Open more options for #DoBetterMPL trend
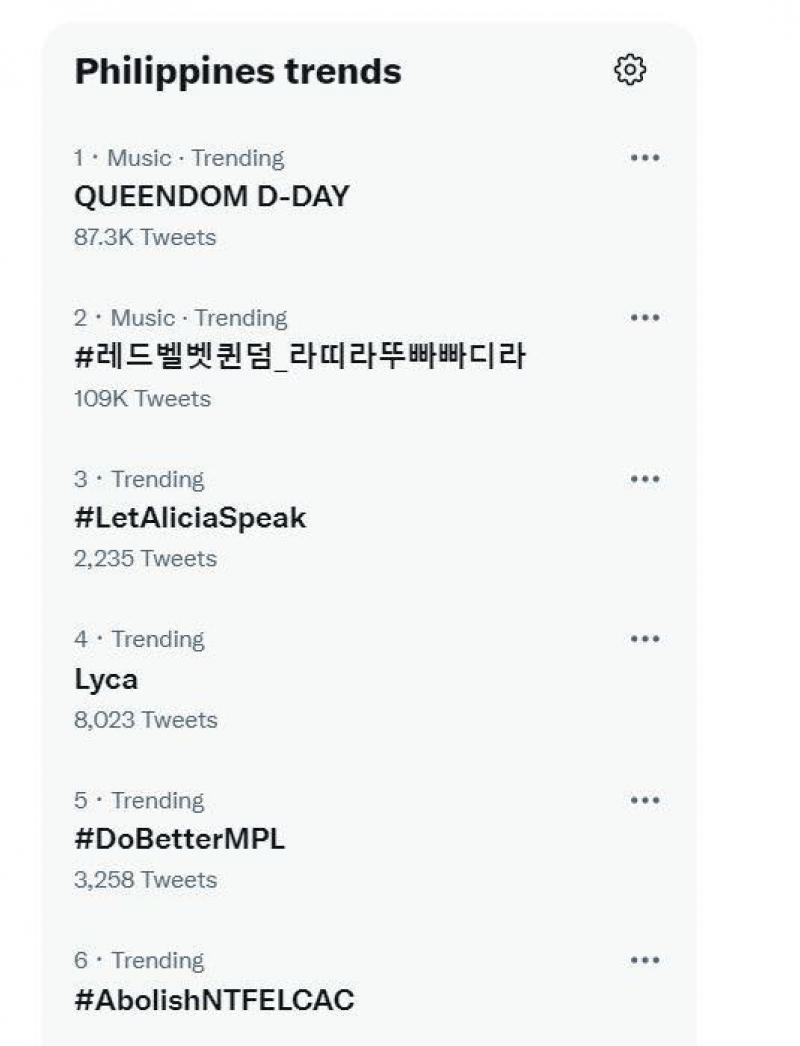The width and height of the screenshot is (800, 1046). click(645, 800)
